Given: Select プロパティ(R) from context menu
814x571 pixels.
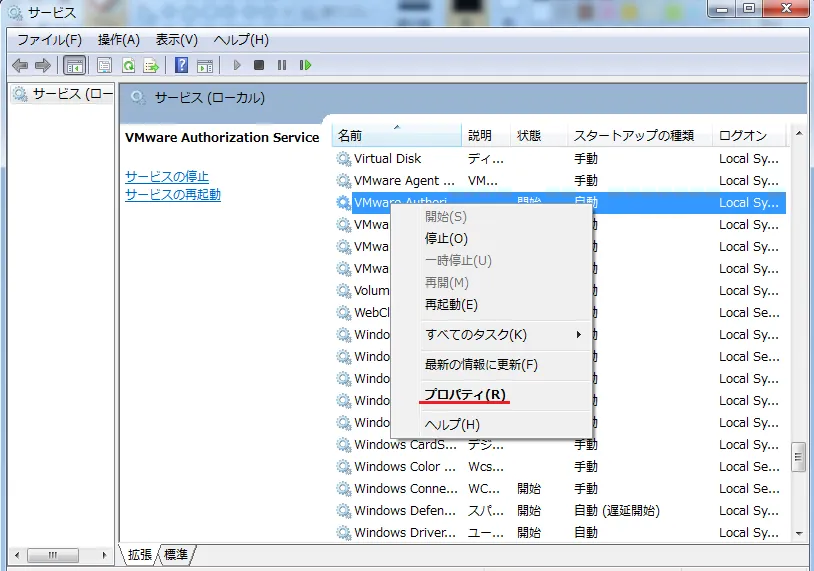Looking at the screenshot, I should pos(465,394).
